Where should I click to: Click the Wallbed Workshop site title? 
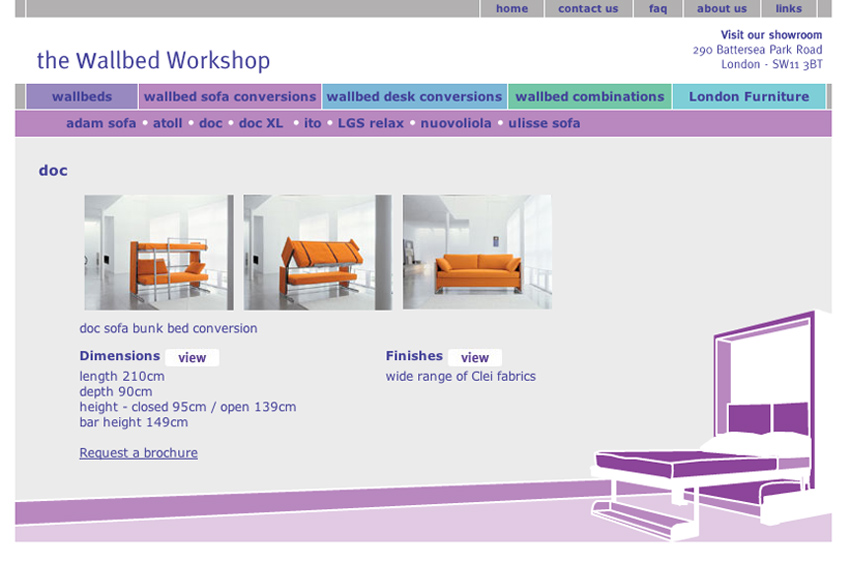click(x=153, y=60)
